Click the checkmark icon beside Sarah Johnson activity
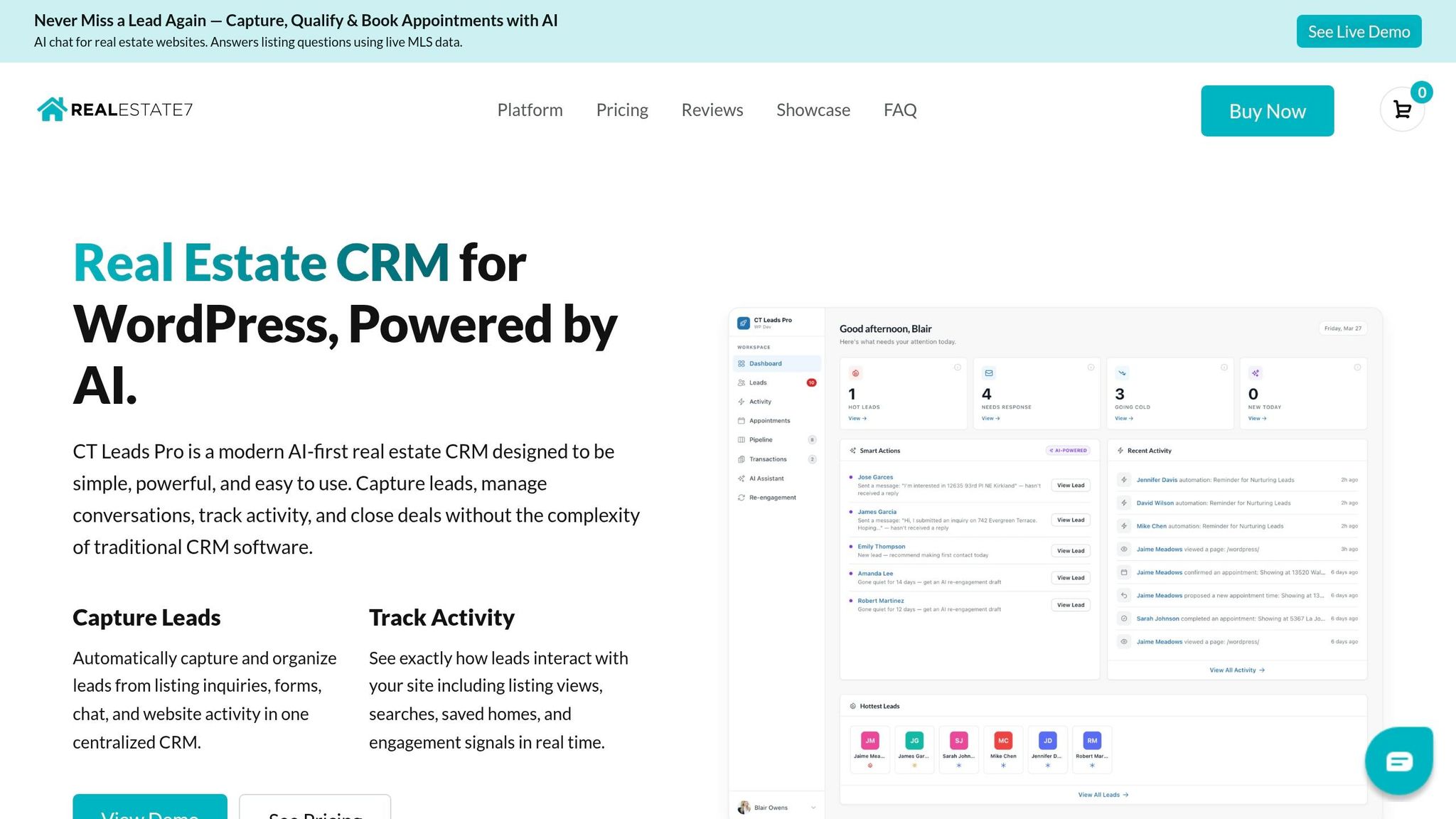 pyautogui.click(x=1124, y=619)
